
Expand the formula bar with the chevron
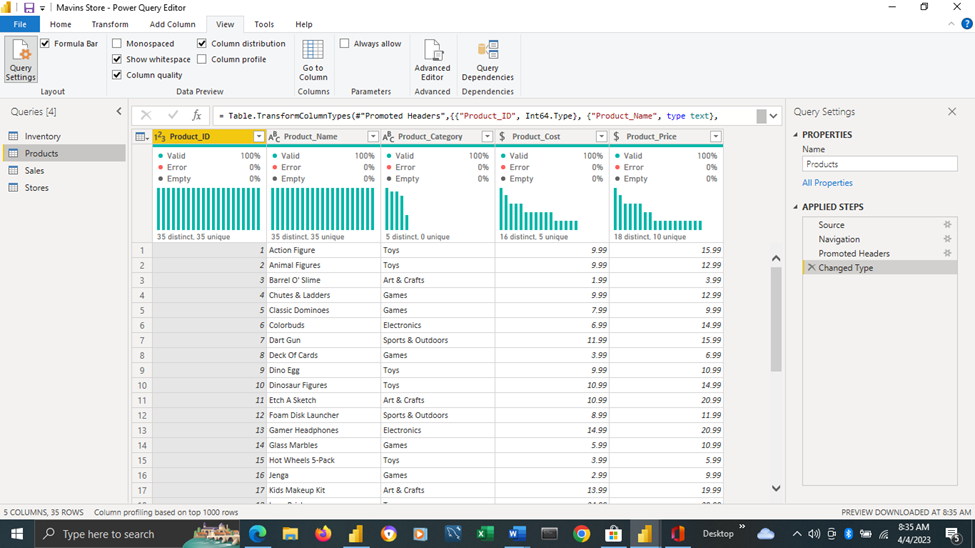tap(774, 116)
